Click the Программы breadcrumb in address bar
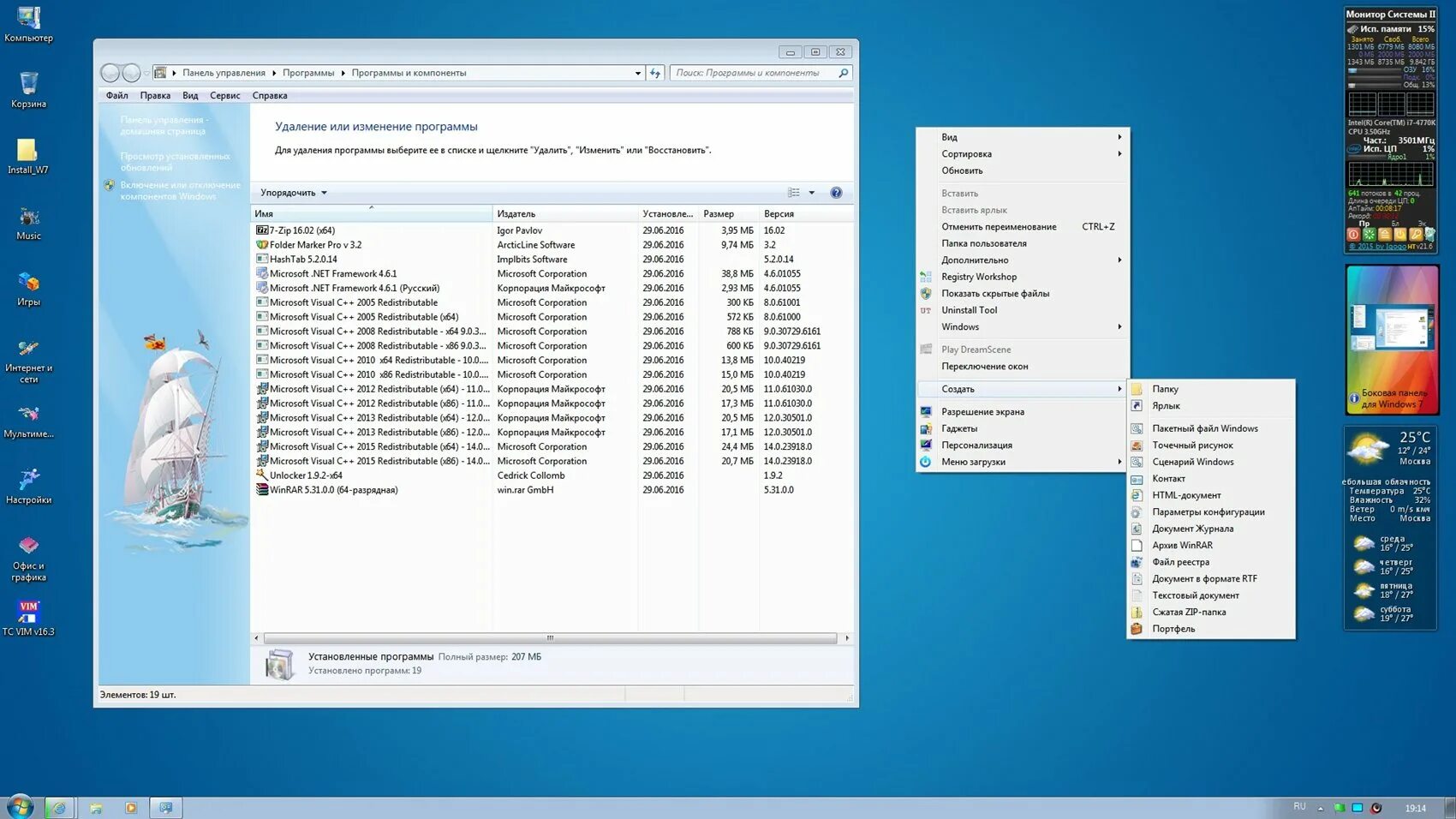 308,73
